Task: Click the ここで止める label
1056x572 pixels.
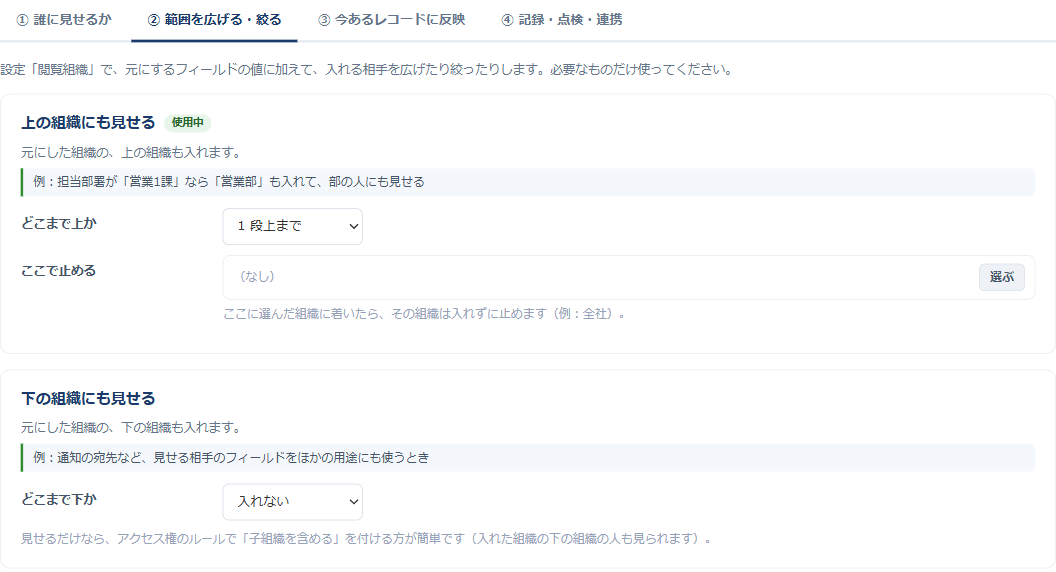Action: pyautogui.click(x=59, y=271)
